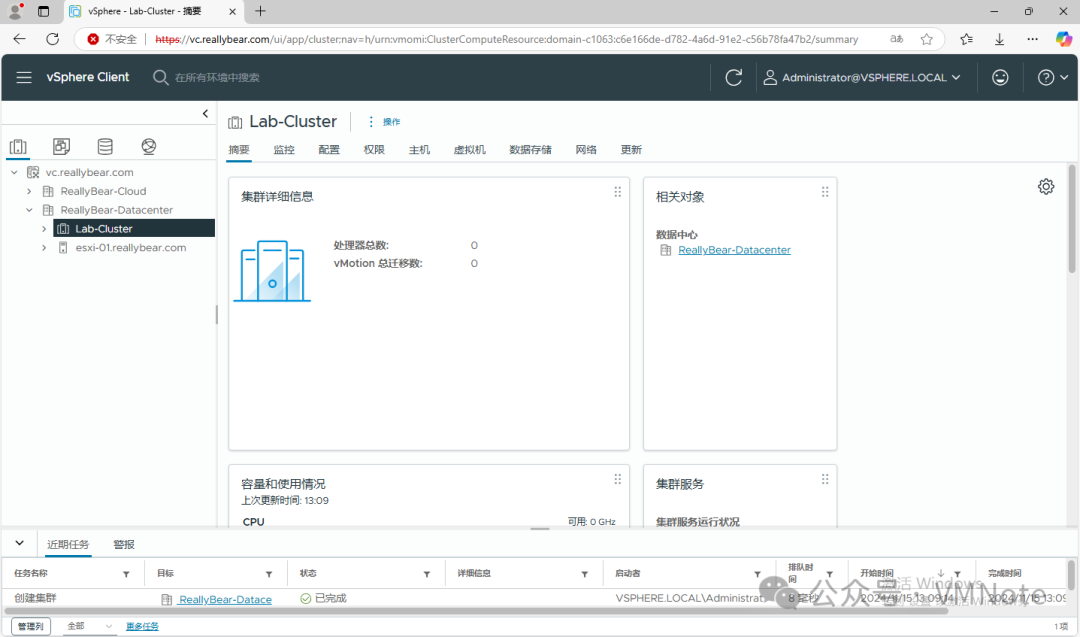This screenshot has height=637, width=1080.
Task: Expand the ReallyBear-Cloud datacenter node
Action: pyautogui.click(x=29, y=191)
